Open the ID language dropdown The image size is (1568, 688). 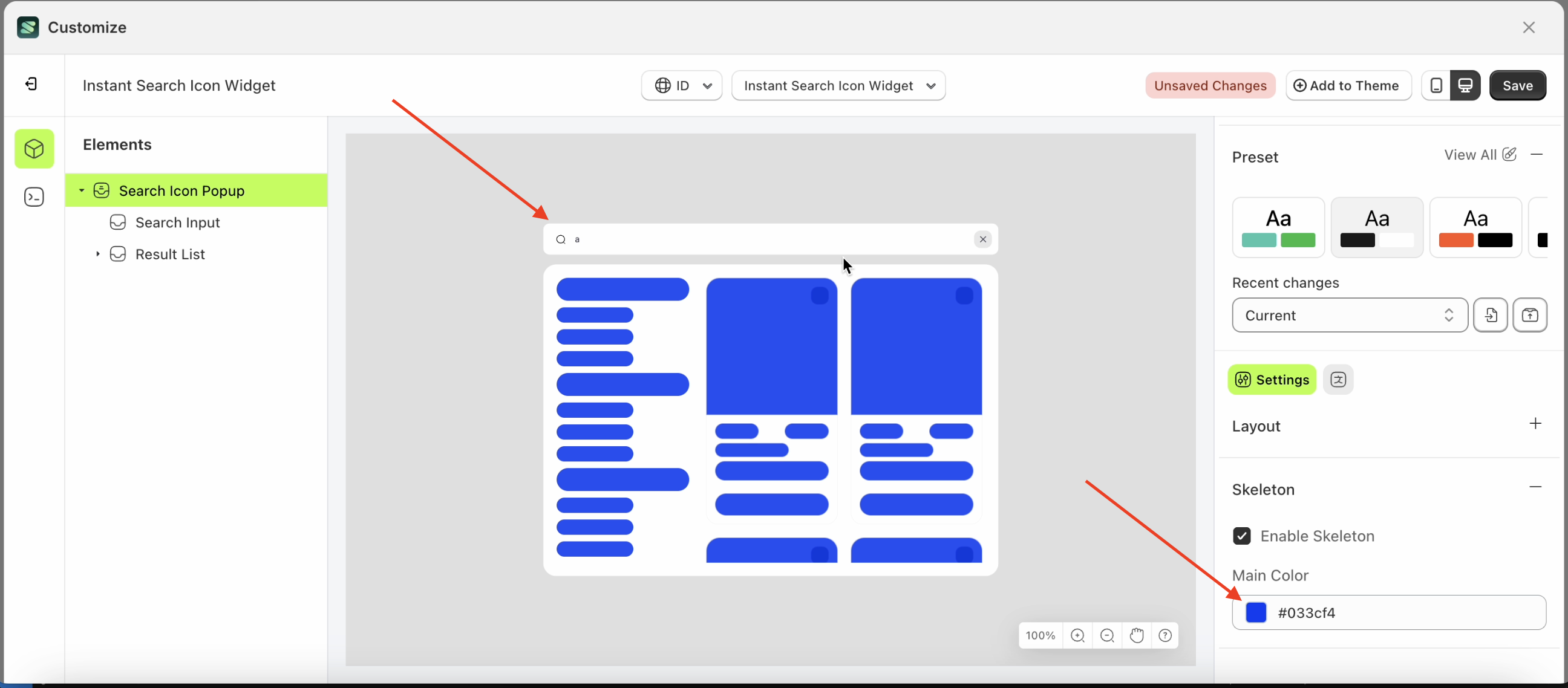(681, 85)
